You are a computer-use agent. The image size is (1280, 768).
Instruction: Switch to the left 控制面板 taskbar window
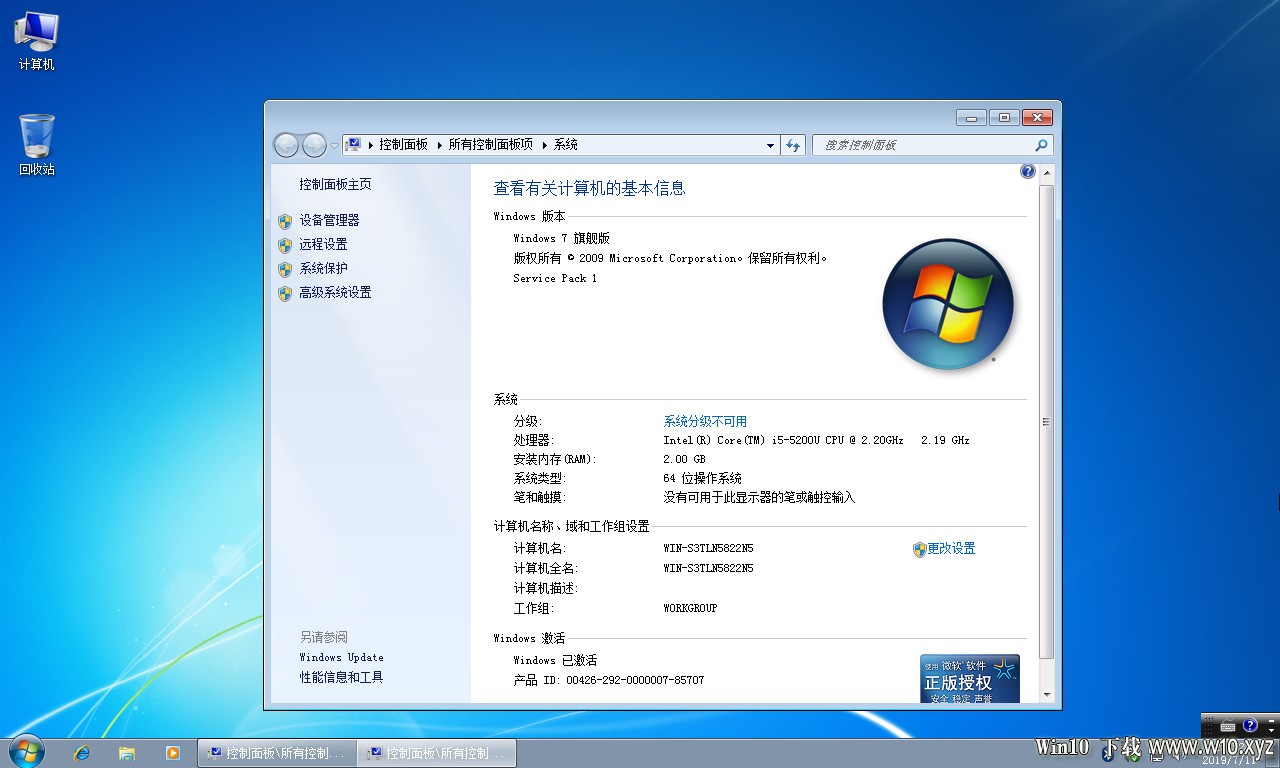pyautogui.click(x=276, y=753)
